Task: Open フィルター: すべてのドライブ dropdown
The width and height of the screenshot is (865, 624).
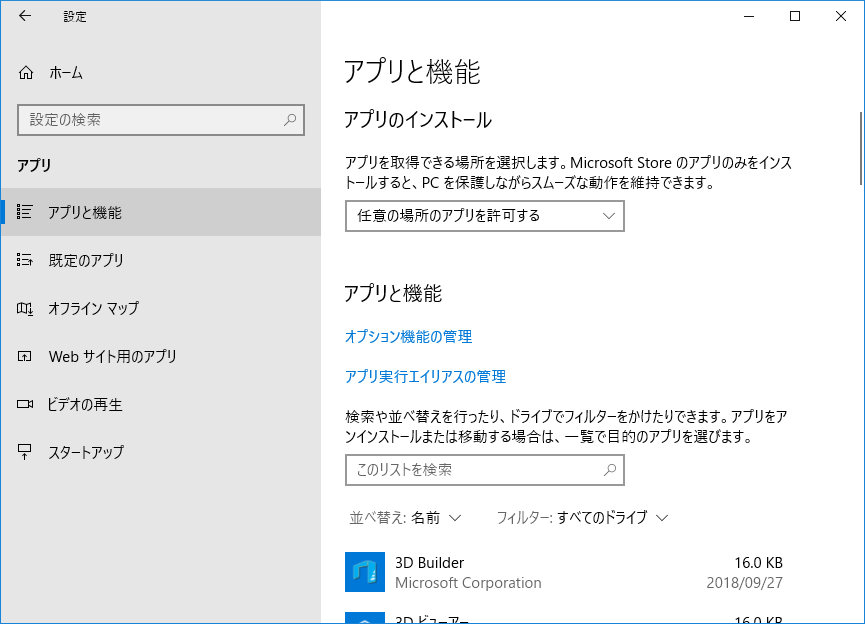Action: click(583, 518)
